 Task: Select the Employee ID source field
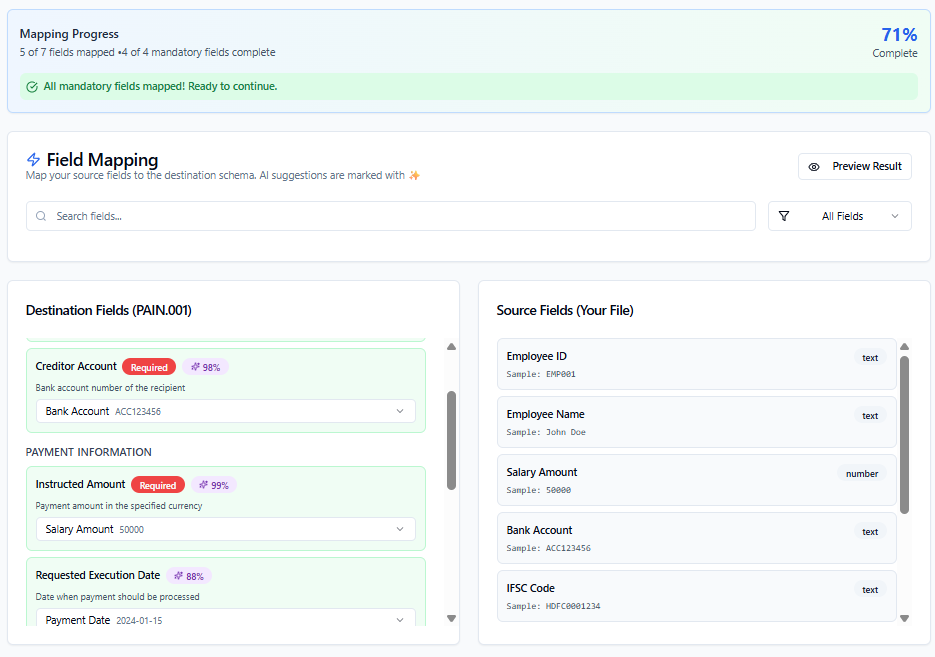pyautogui.click(x=696, y=364)
